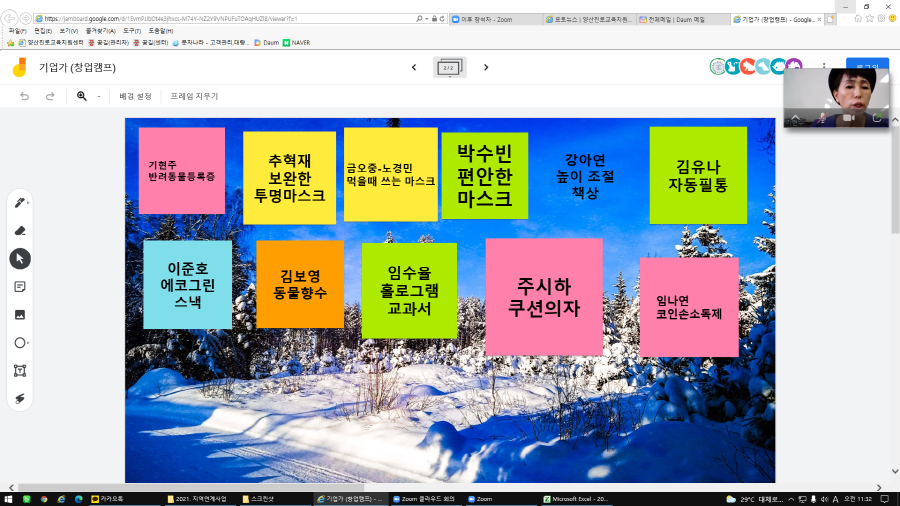Go back with browser back button

pyautogui.click(x=10, y=18)
